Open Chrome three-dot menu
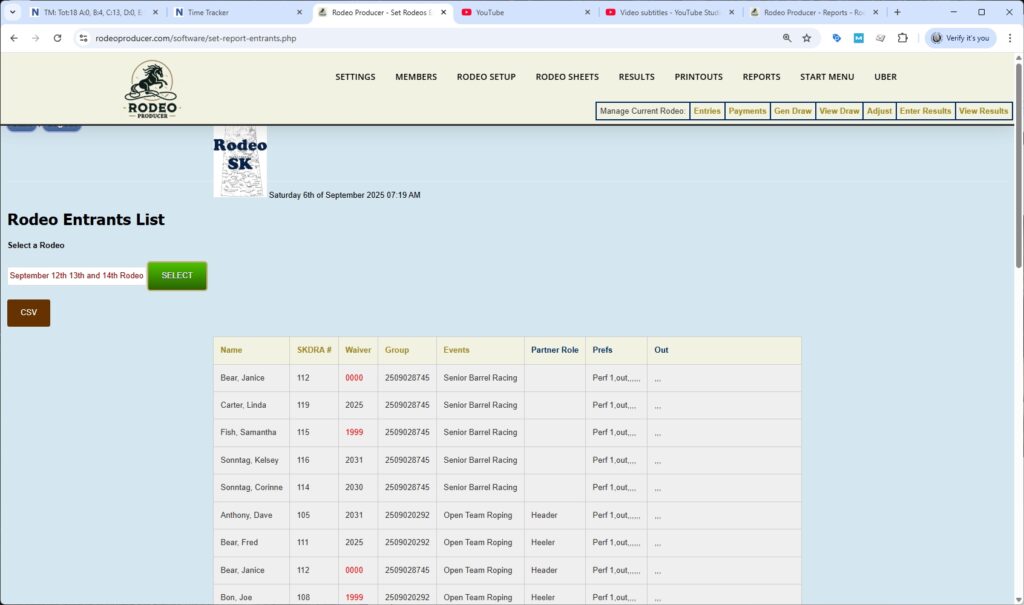Viewport: 1024px width, 605px height. (x=1007, y=38)
